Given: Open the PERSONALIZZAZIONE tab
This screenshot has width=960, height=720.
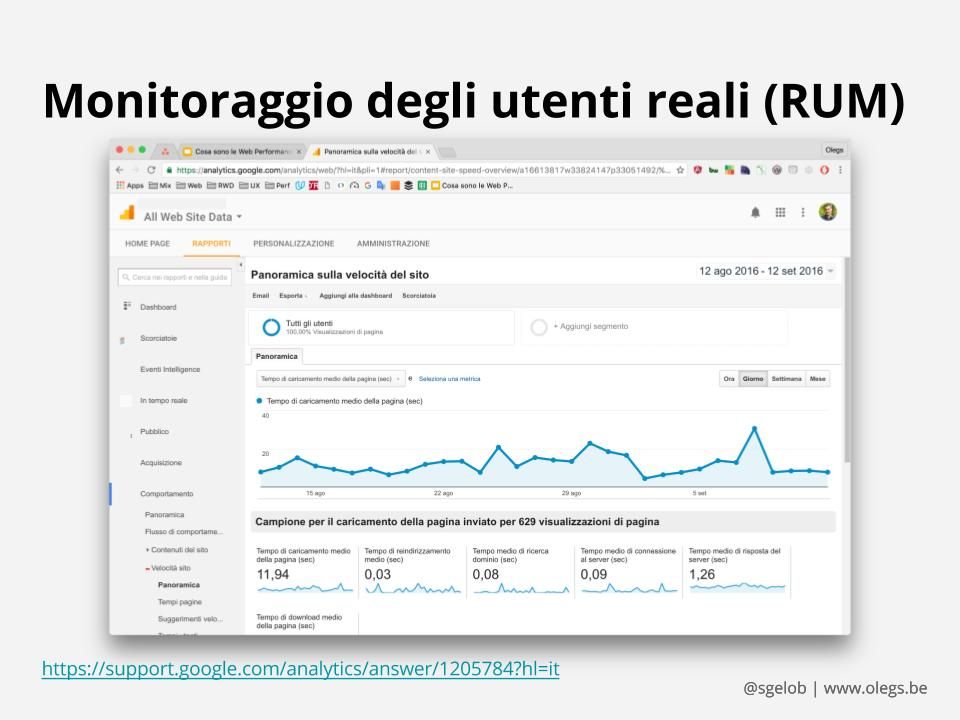Looking at the screenshot, I should coord(294,244).
